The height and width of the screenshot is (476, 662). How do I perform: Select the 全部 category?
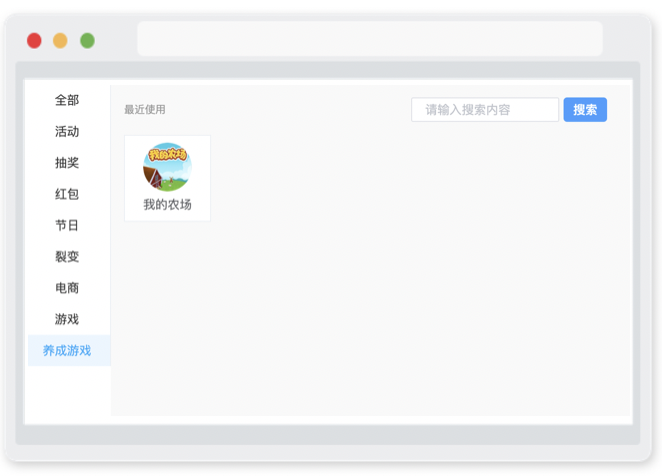[67, 101]
